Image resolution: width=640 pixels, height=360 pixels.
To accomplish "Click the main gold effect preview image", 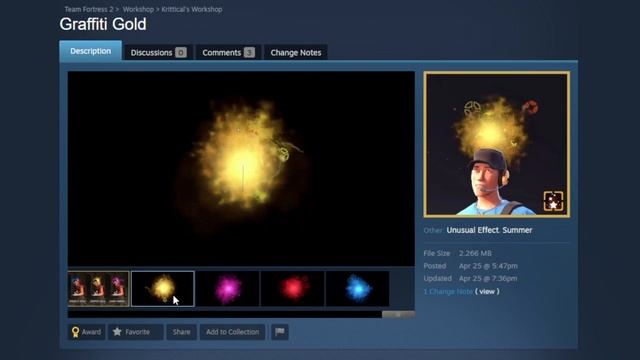I will [x=241, y=169].
